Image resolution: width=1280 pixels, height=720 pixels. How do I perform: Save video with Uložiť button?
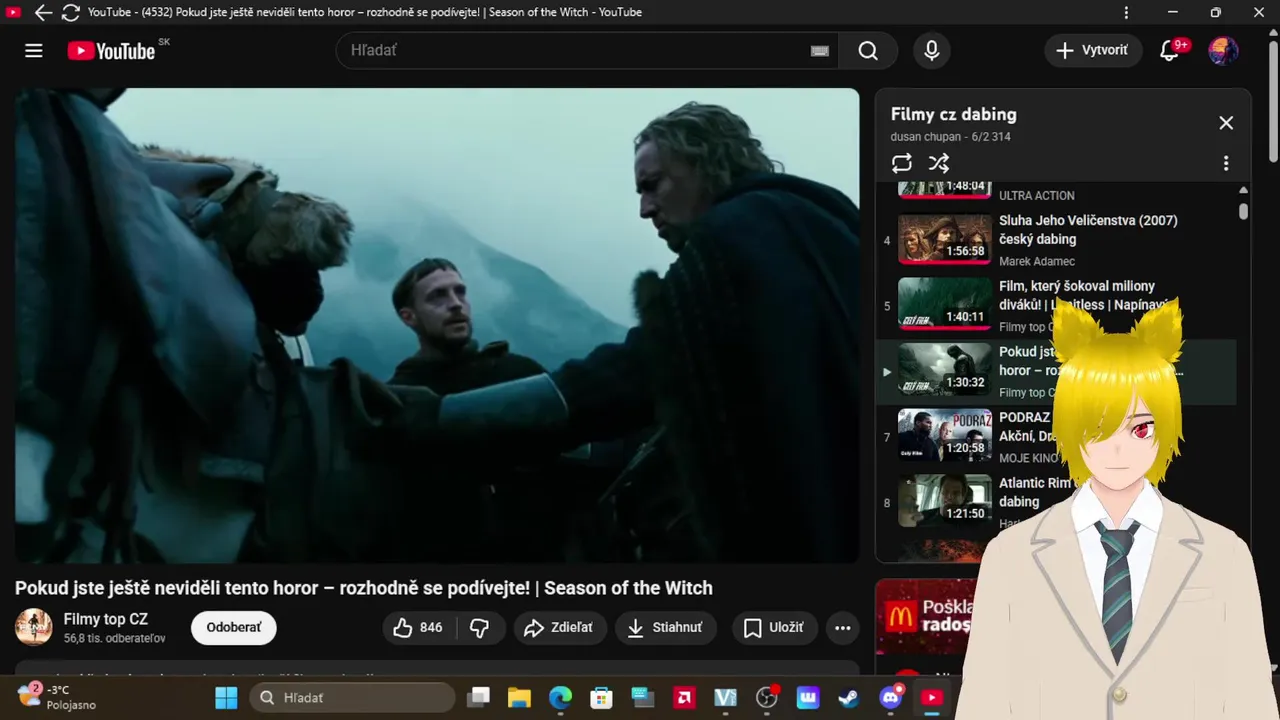(775, 628)
